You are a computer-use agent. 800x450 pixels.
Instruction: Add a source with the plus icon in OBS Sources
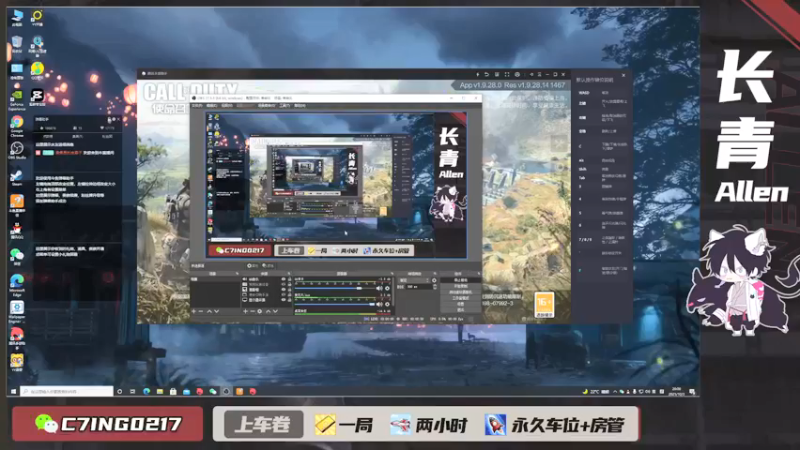245,311
